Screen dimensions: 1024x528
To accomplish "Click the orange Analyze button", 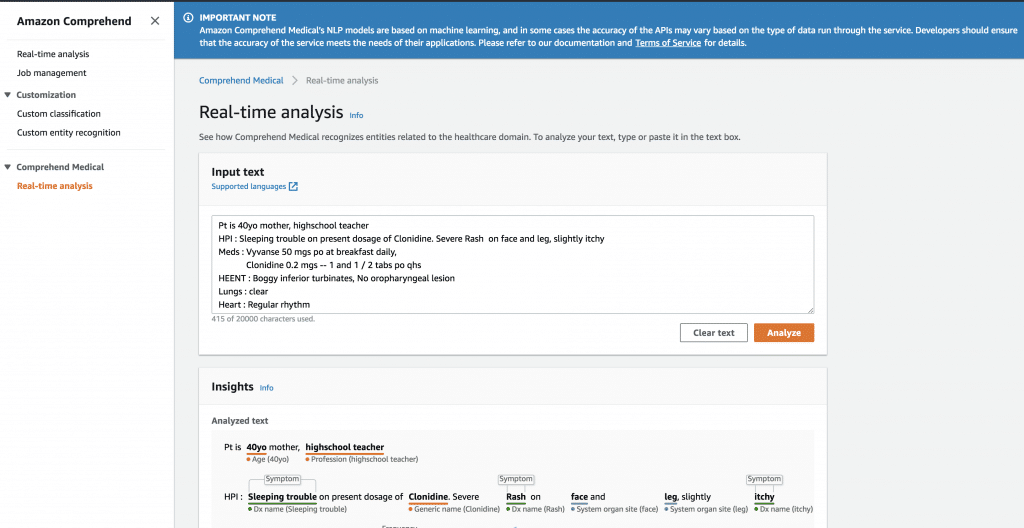I will 784,333.
